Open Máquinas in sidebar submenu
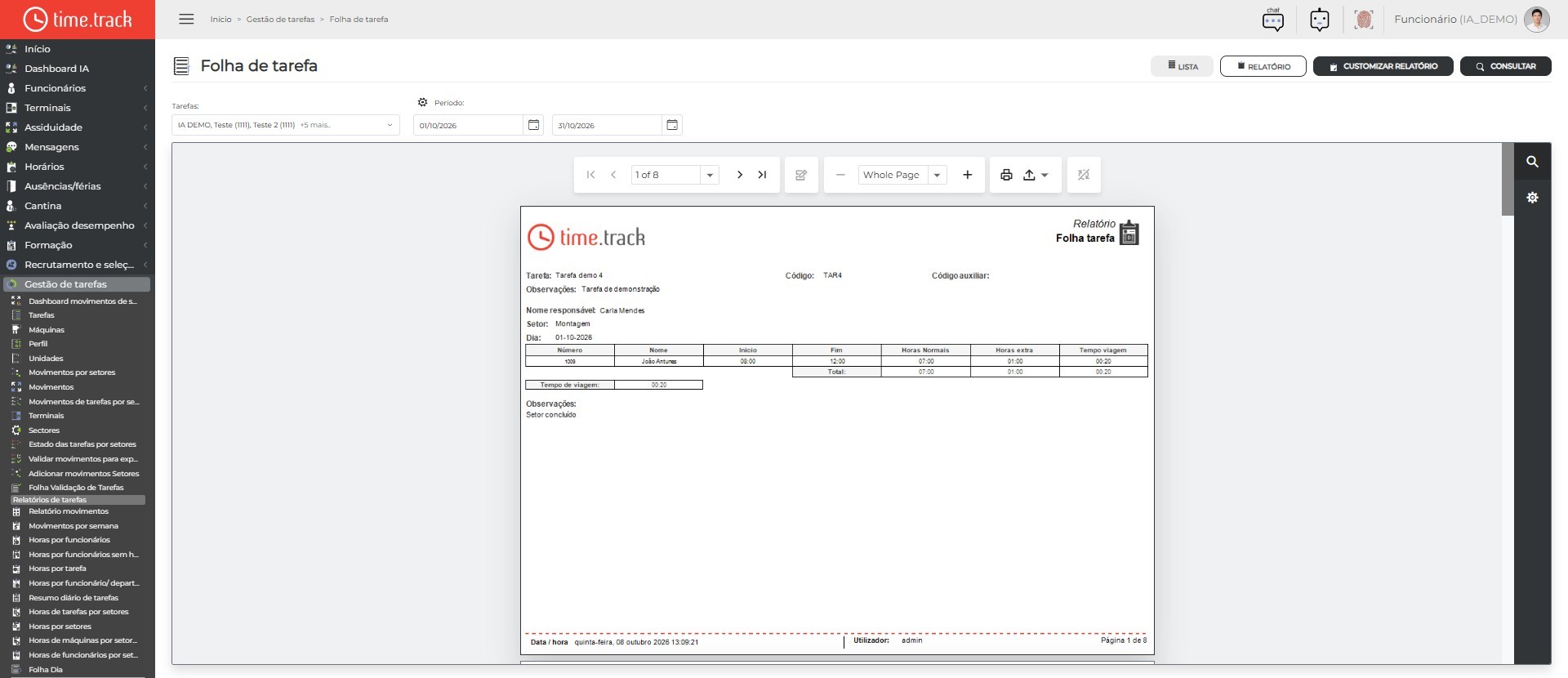Screen dimensions: 1568x678 (x=47, y=330)
